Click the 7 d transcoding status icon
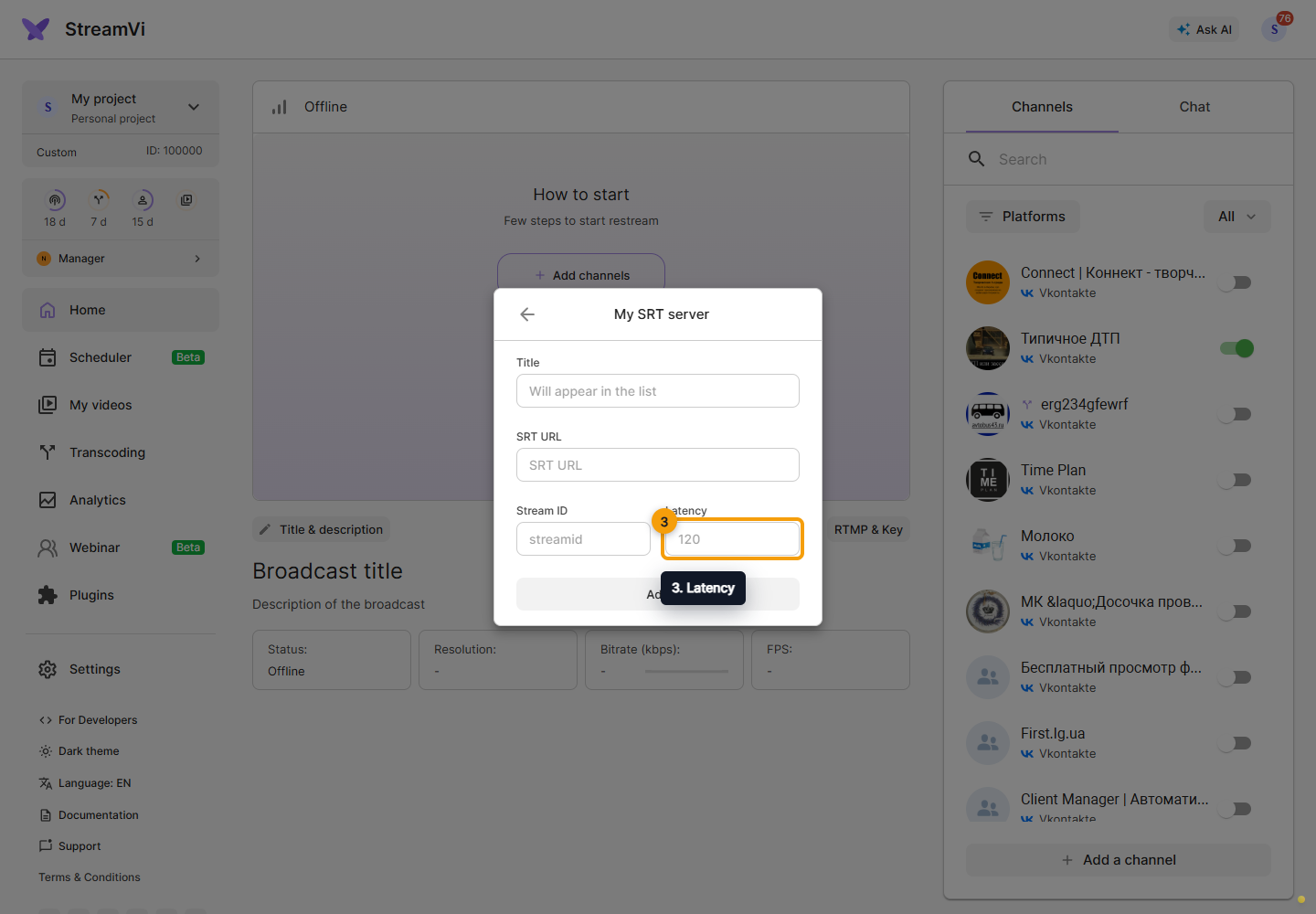This screenshot has width=1316, height=914. click(x=99, y=200)
